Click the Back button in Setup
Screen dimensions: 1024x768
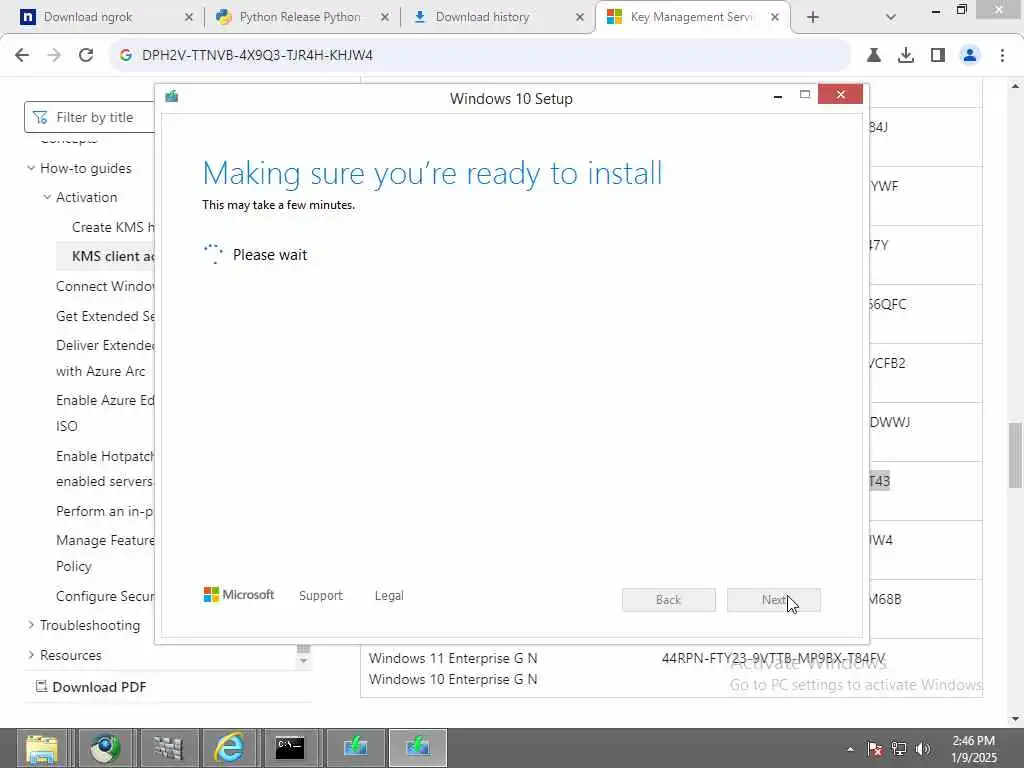[x=669, y=600]
